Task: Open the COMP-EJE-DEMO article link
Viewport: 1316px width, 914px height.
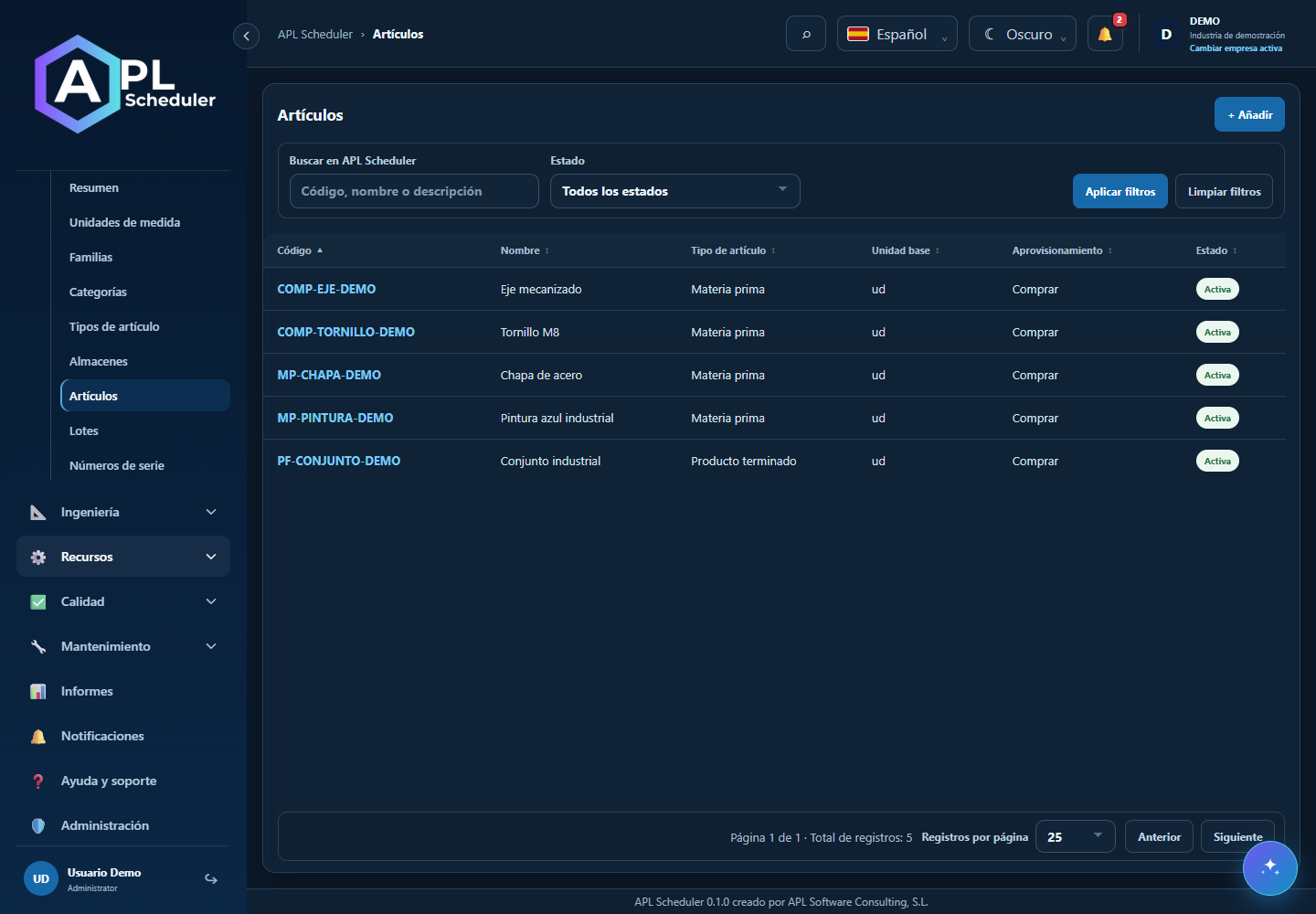Action: [326, 289]
